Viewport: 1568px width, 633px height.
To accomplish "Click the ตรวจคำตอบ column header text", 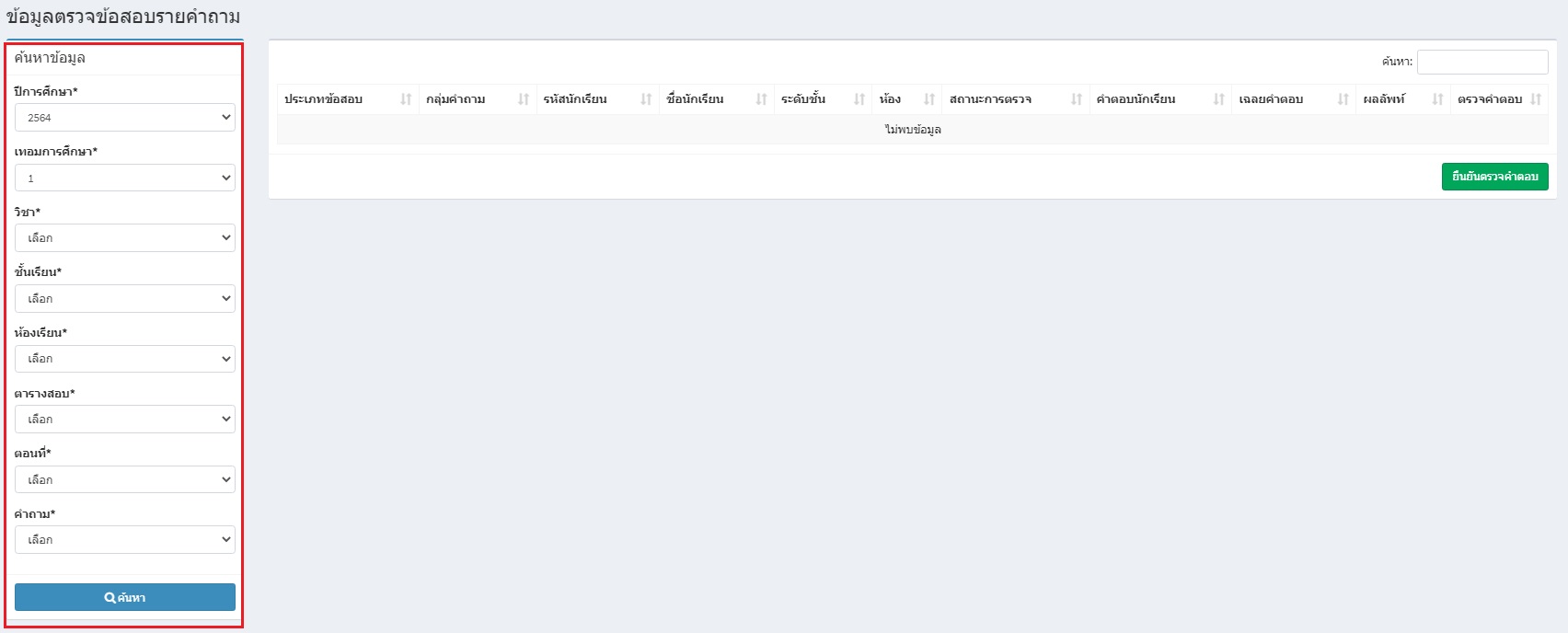I will [x=1490, y=99].
